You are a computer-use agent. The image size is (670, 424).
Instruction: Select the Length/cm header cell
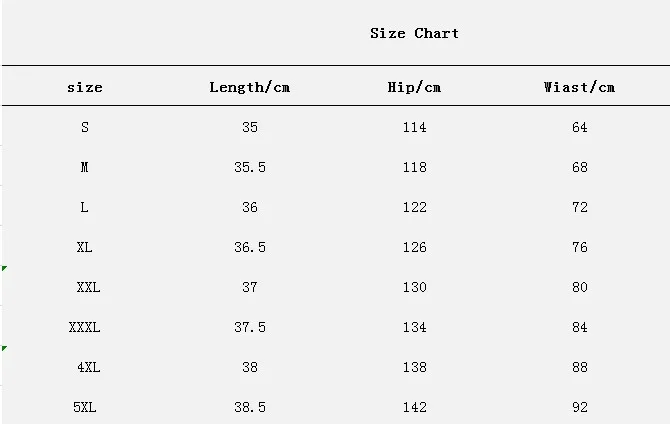pos(250,87)
